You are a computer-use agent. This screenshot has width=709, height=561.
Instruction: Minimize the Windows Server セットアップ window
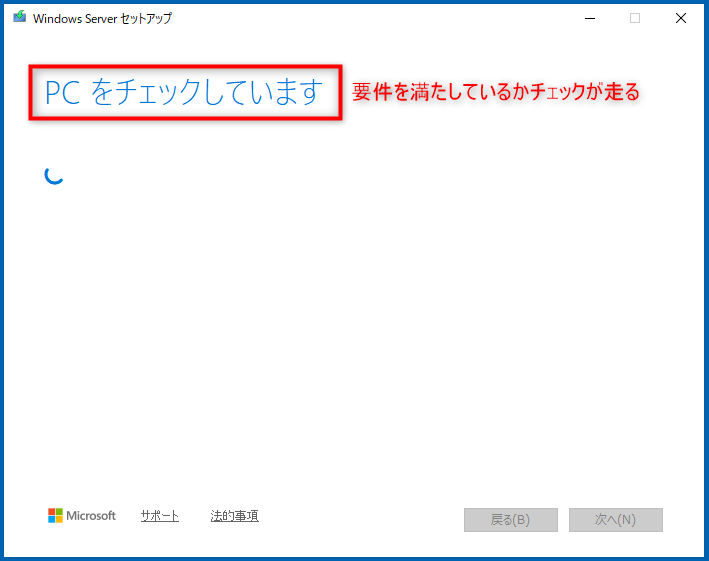pos(590,18)
